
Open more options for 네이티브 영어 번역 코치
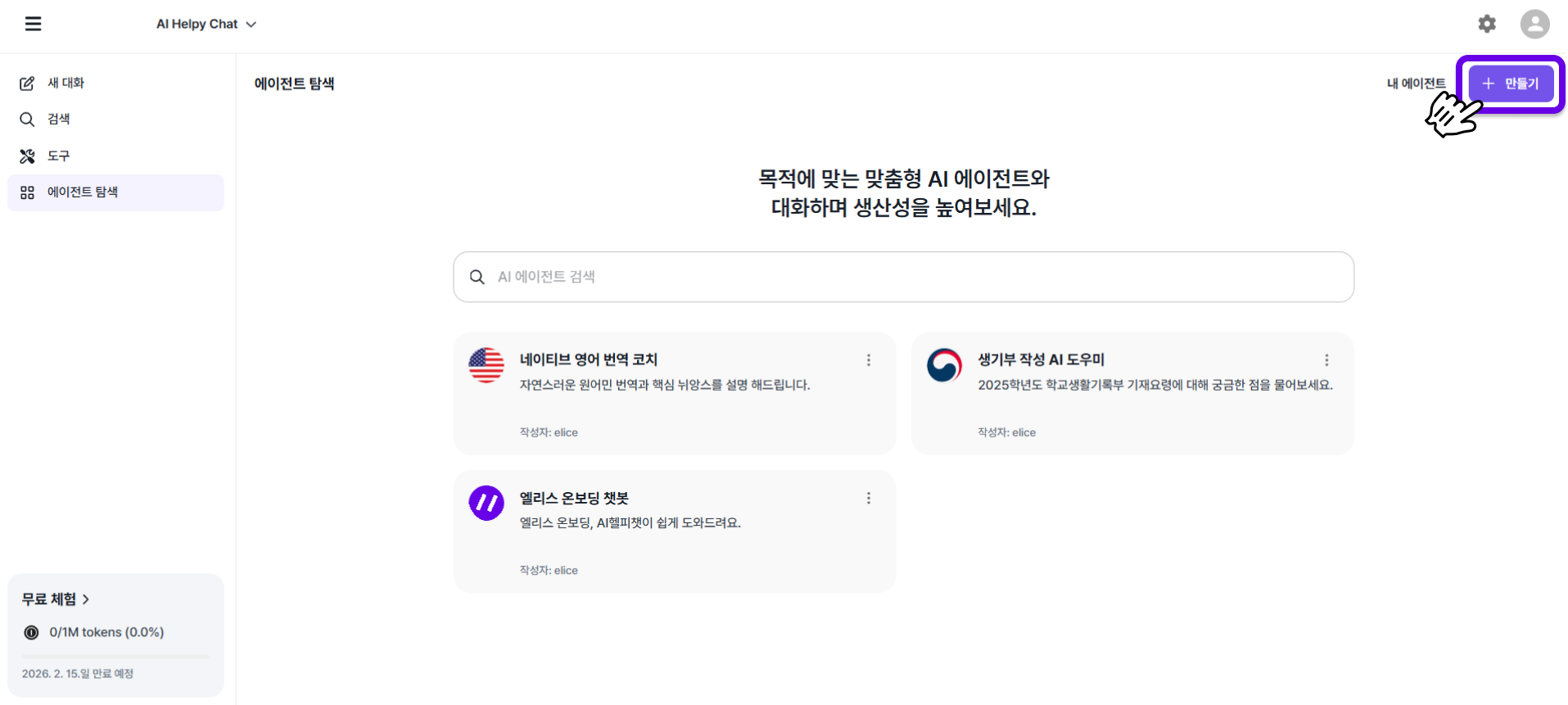869,360
